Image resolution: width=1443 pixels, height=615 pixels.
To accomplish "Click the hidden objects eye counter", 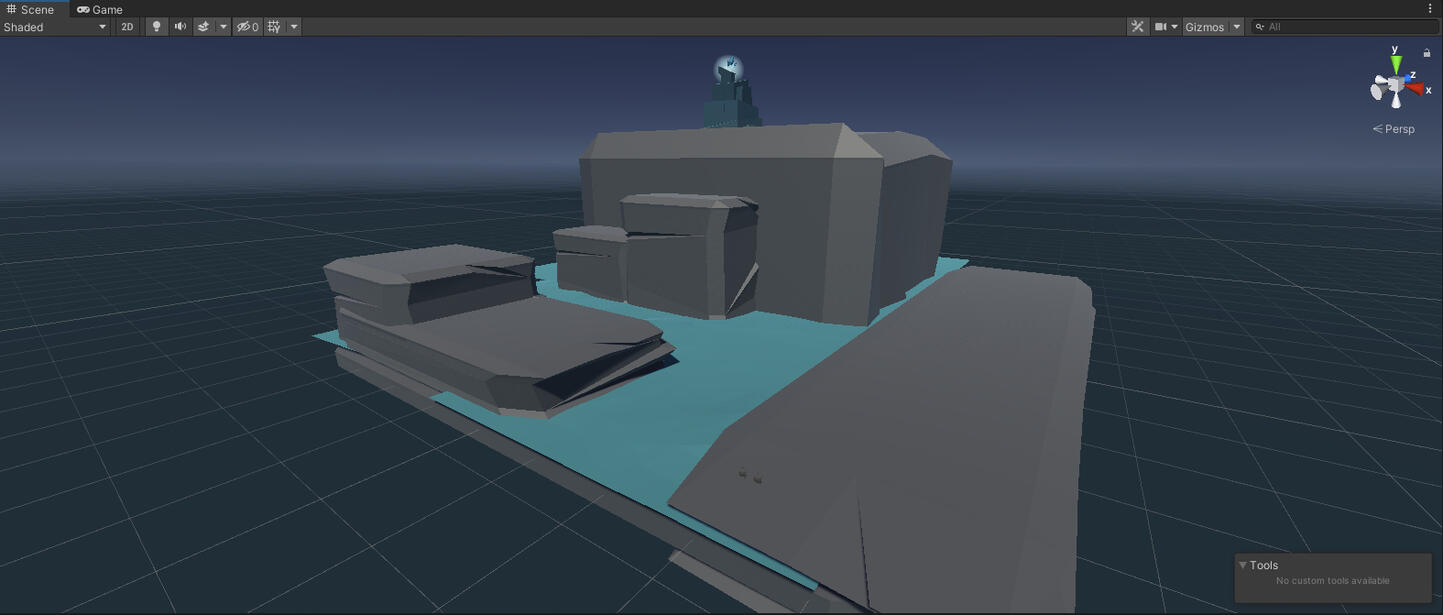I will point(246,26).
